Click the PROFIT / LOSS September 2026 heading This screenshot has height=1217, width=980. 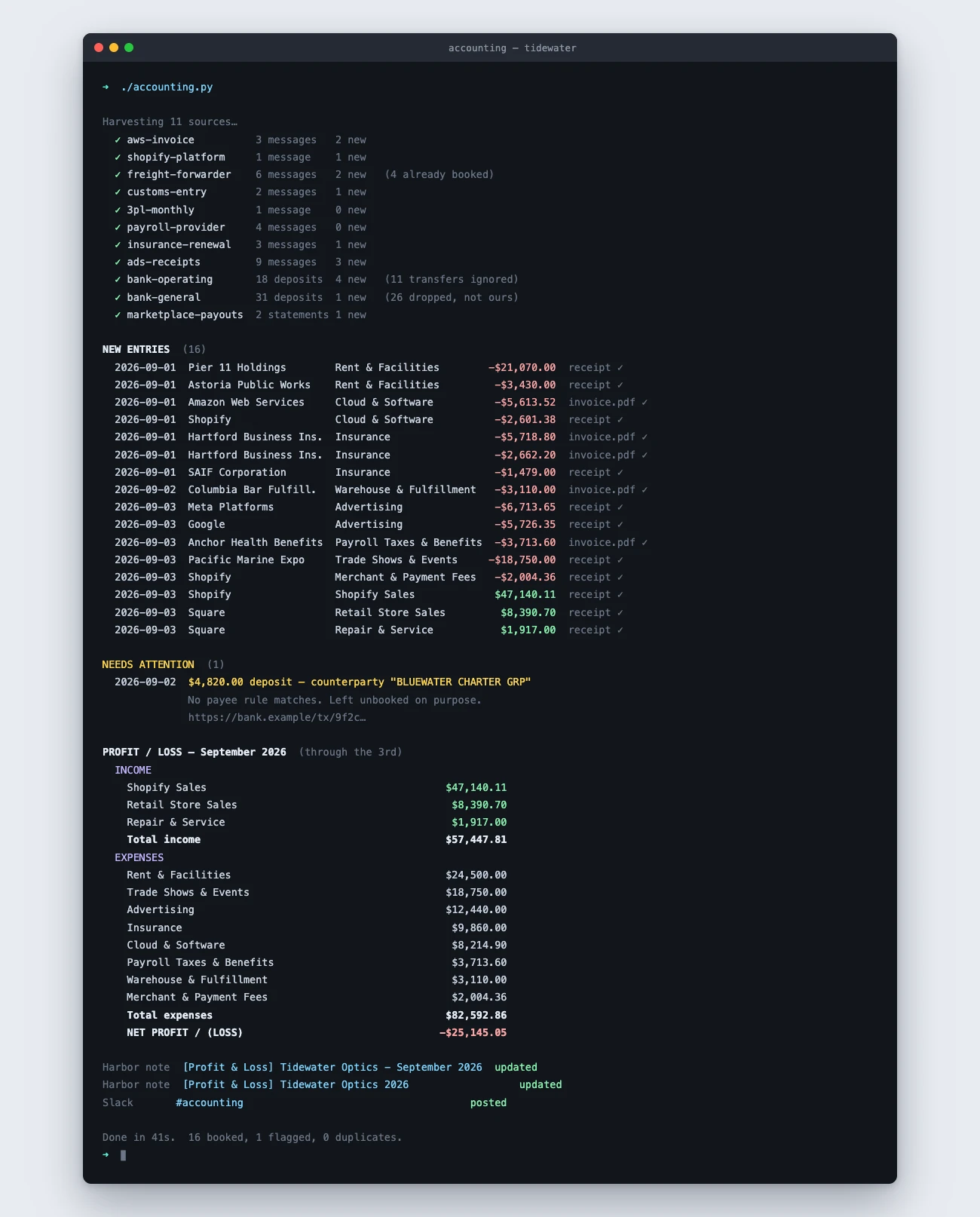tap(194, 752)
